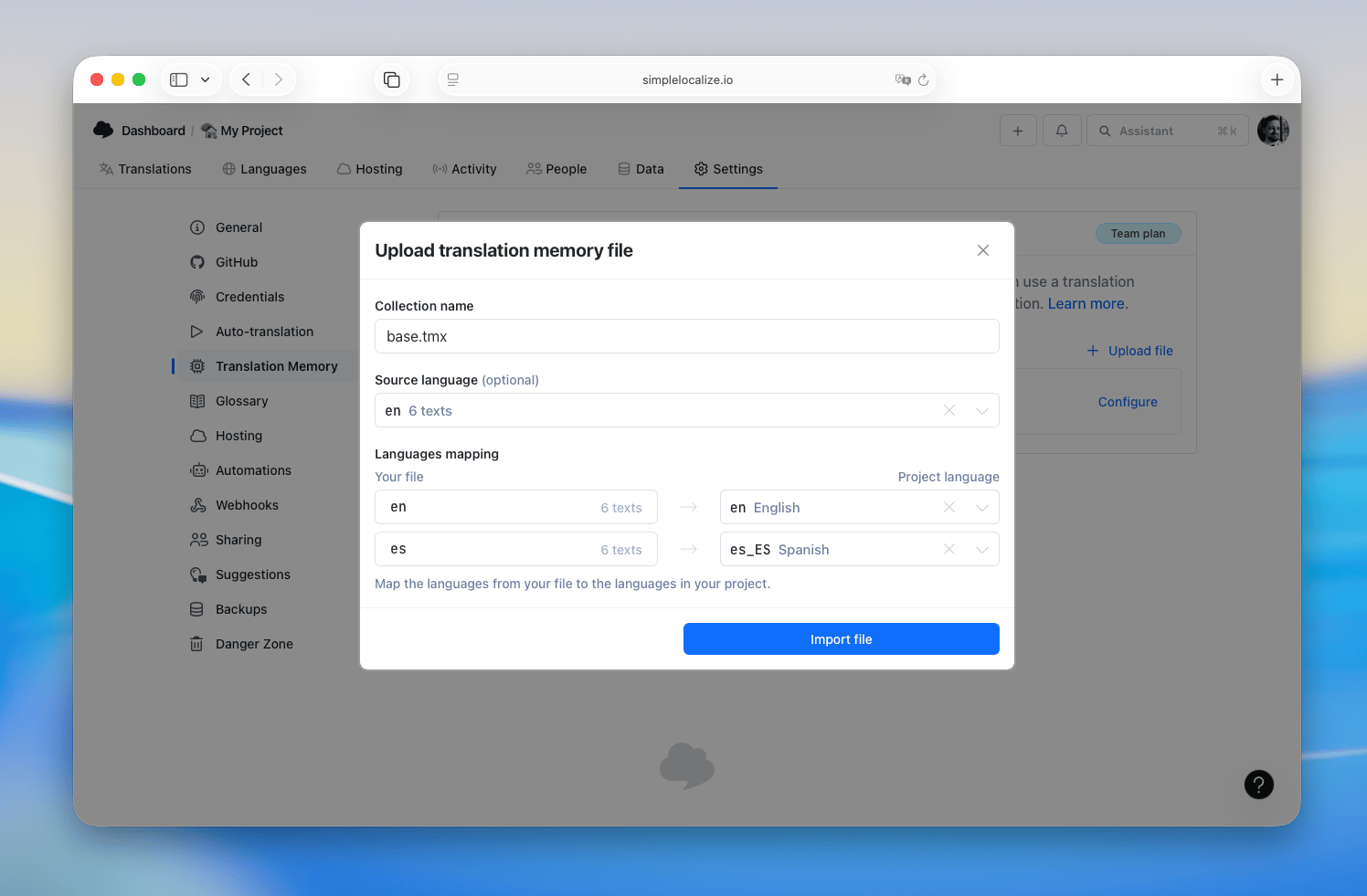Clear the selected source language
The image size is (1367, 896).
pyautogui.click(x=949, y=411)
